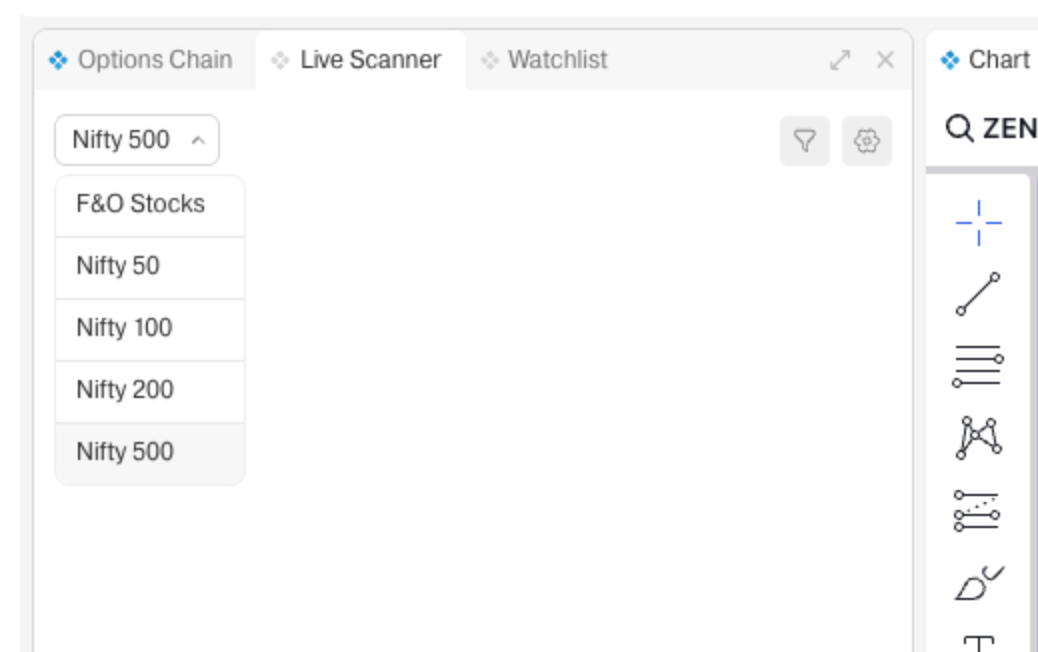Collapse the Nifty 500 index dropdown
The image size is (1038, 652).
(x=137, y=141)
